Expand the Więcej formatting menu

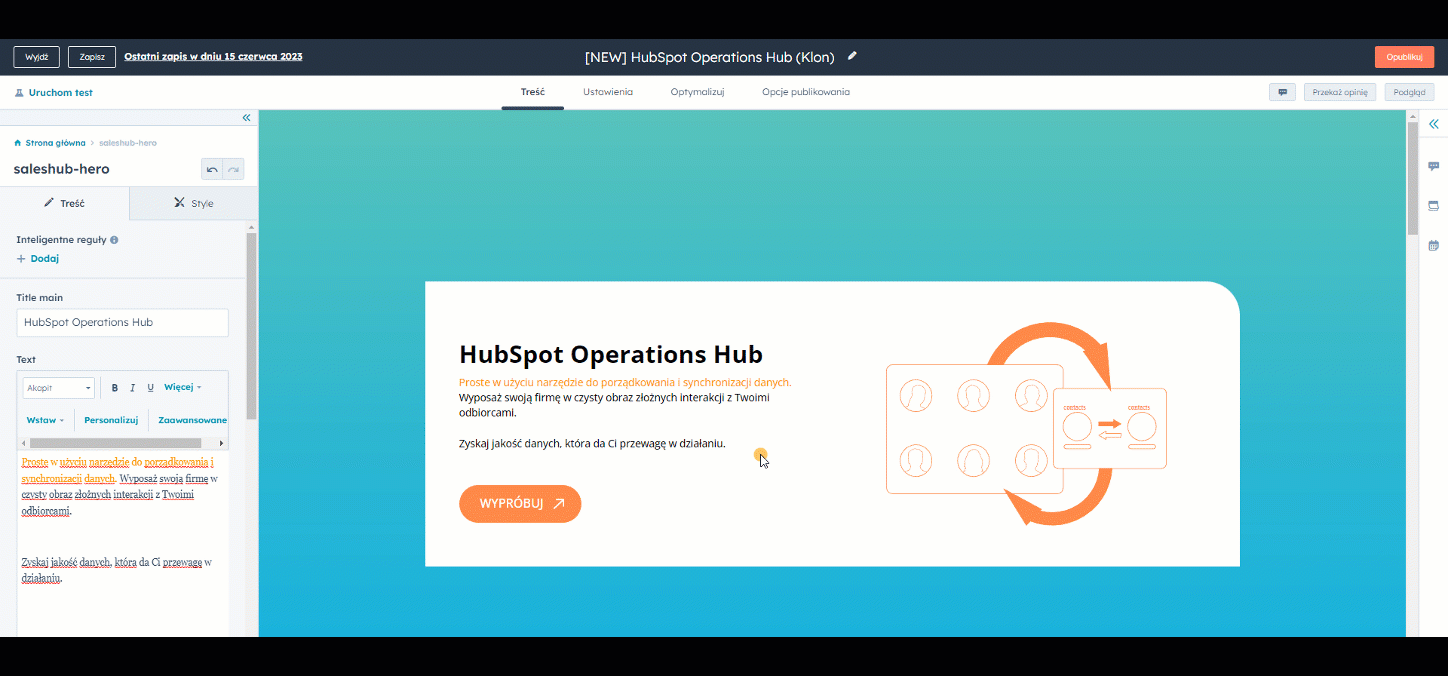182,388
